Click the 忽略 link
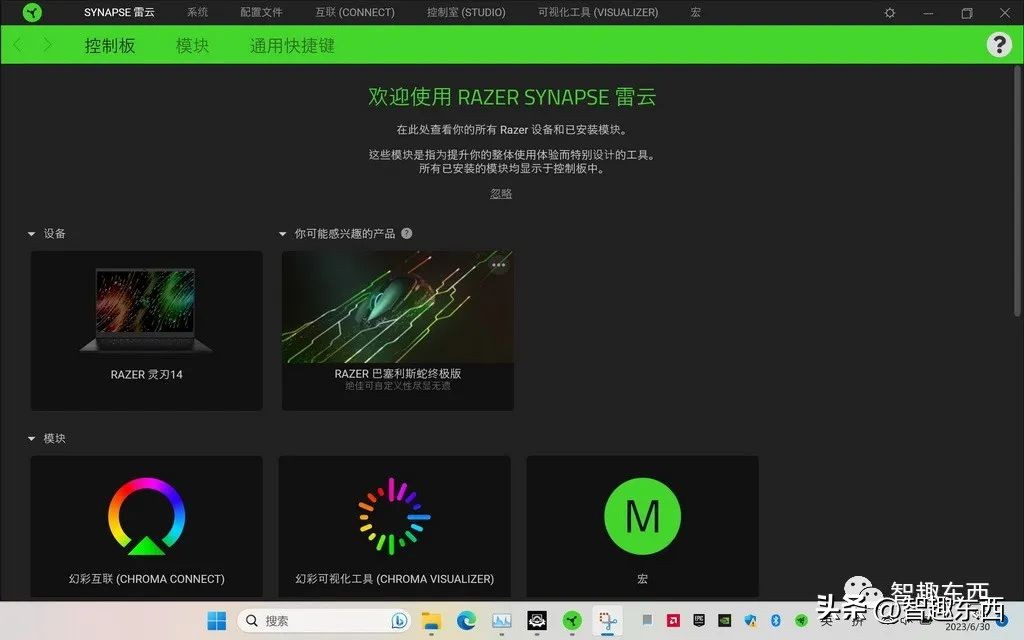This screenshot has width=1024, height=640. (x=500, y=193)
